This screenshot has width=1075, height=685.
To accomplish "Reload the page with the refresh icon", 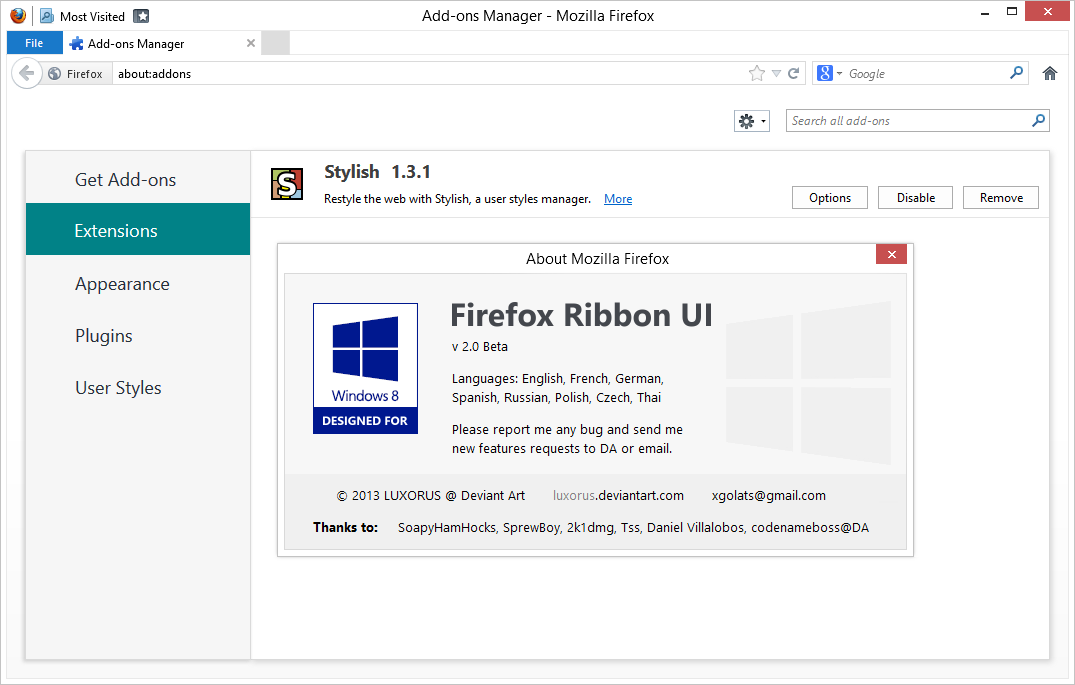I will click(x=794, y=73).
